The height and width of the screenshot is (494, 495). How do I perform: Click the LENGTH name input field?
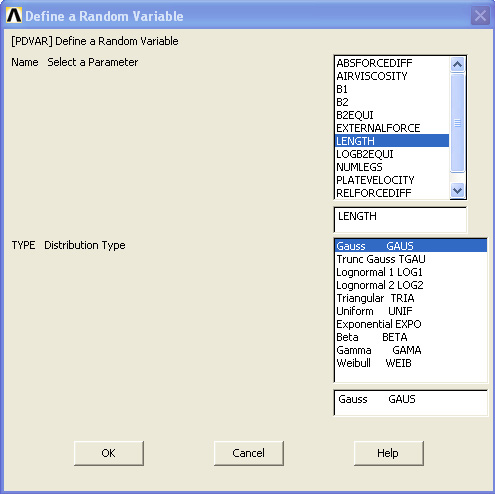[400, 220]
